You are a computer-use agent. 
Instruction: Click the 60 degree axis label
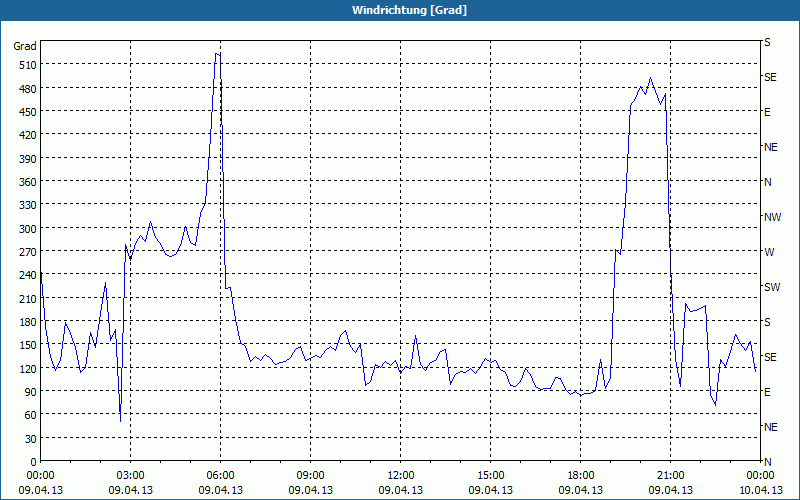coord(31,415)
